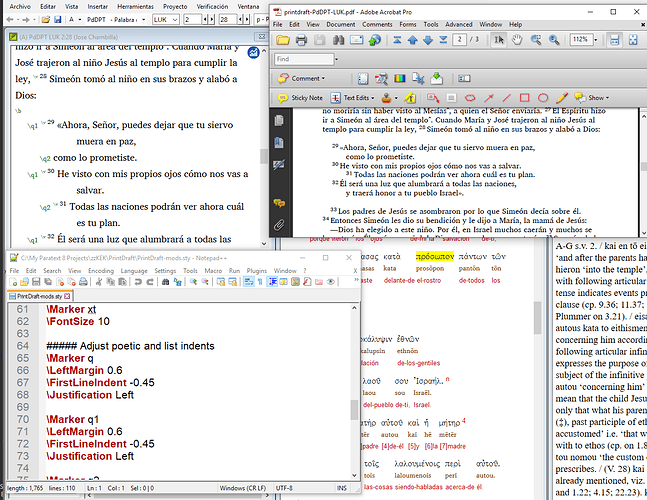Viewport: 647px width, 500px height.
Task: Select the red Line drawing tool
Action: 506,98
